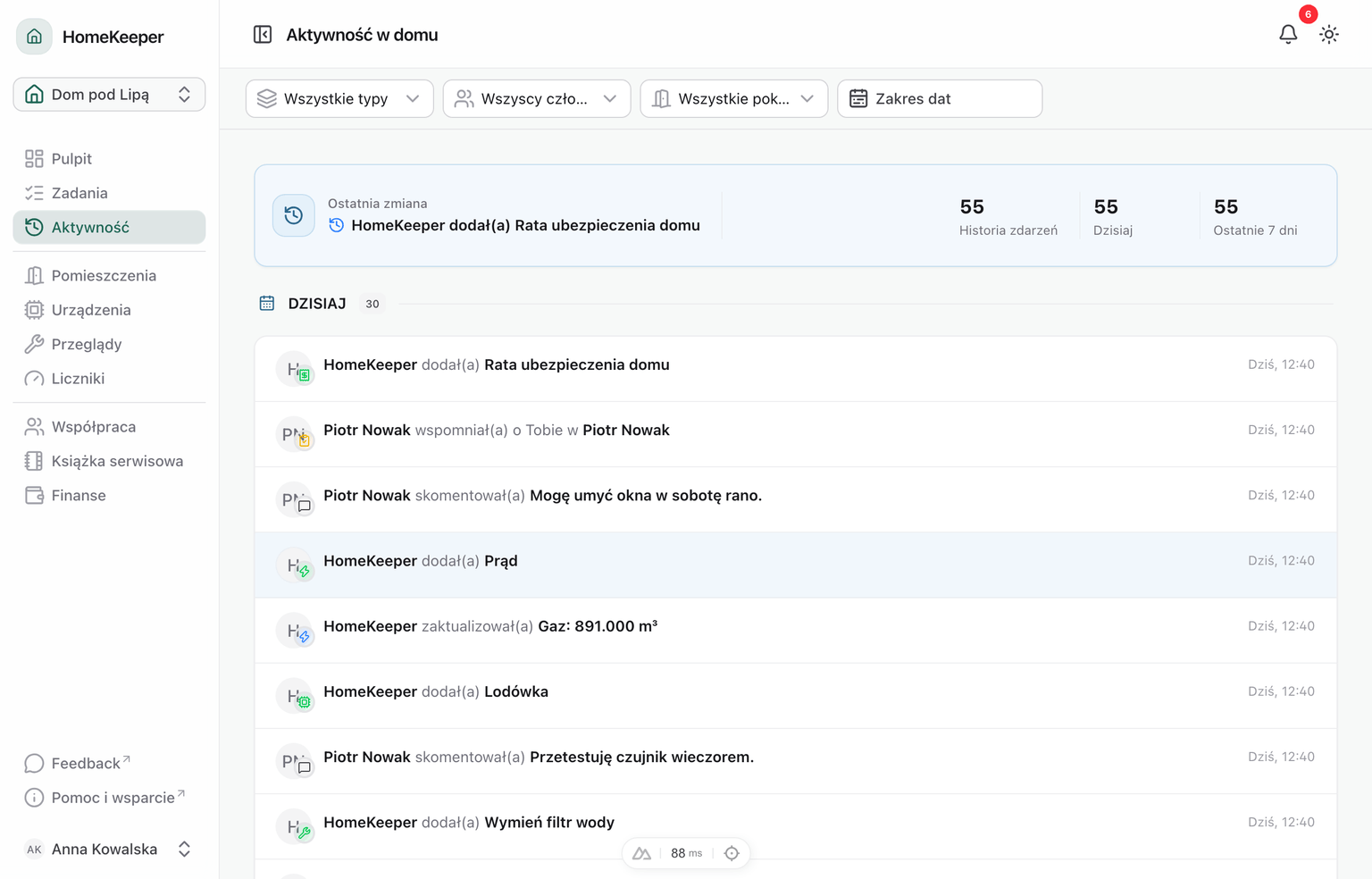Go to Pulpit
This screenshot has height=879, width=1372.
pyautogui.click(x=109, y=159)
